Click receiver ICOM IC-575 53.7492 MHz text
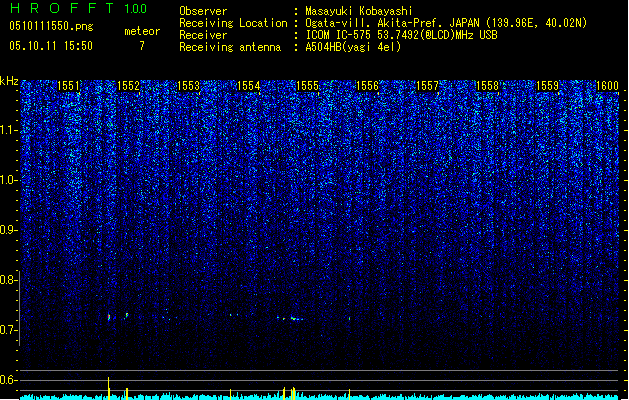Screen dimensions: 629x400 402,35
